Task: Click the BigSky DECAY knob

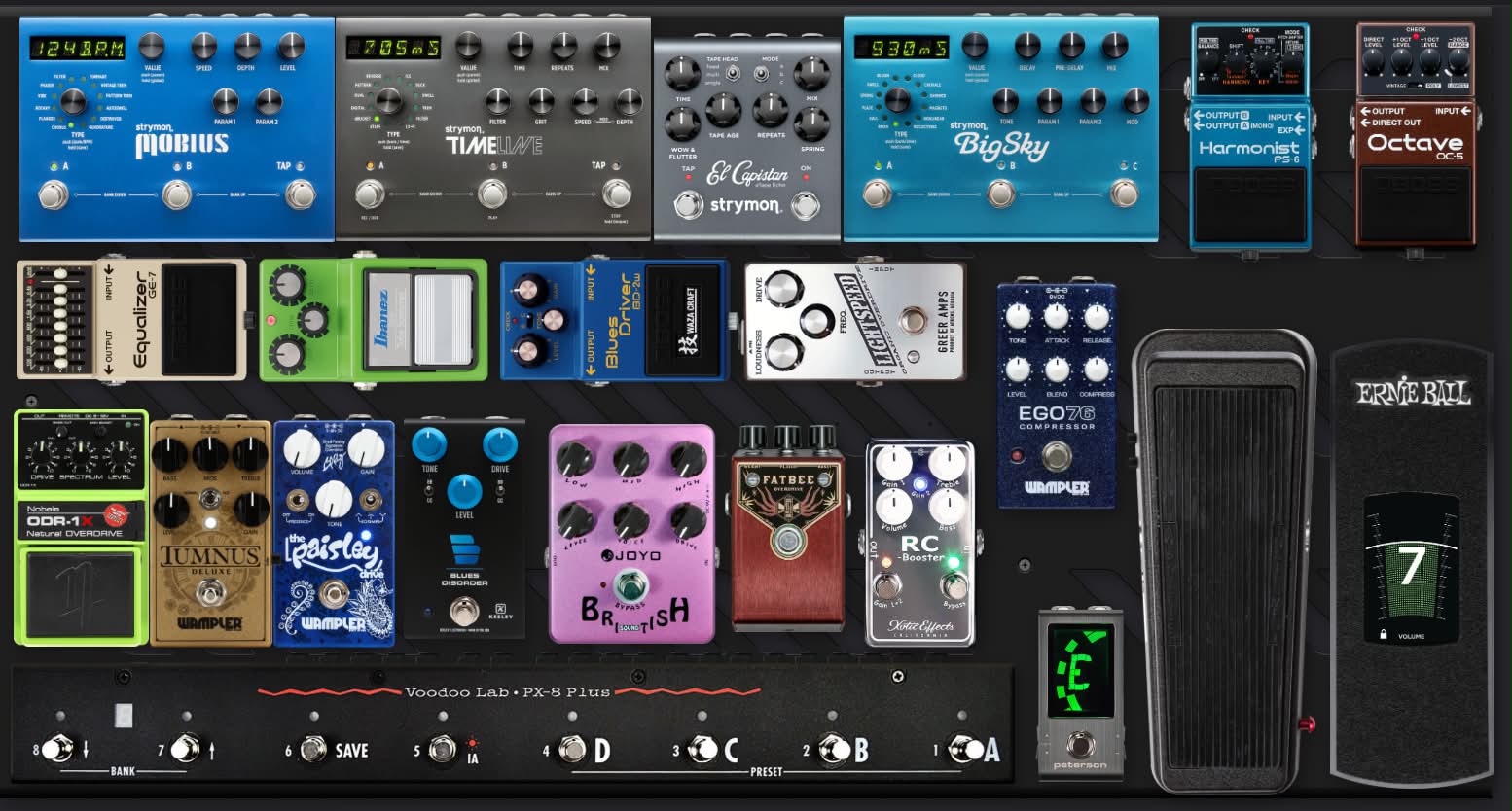Action: coord(1027,45)
